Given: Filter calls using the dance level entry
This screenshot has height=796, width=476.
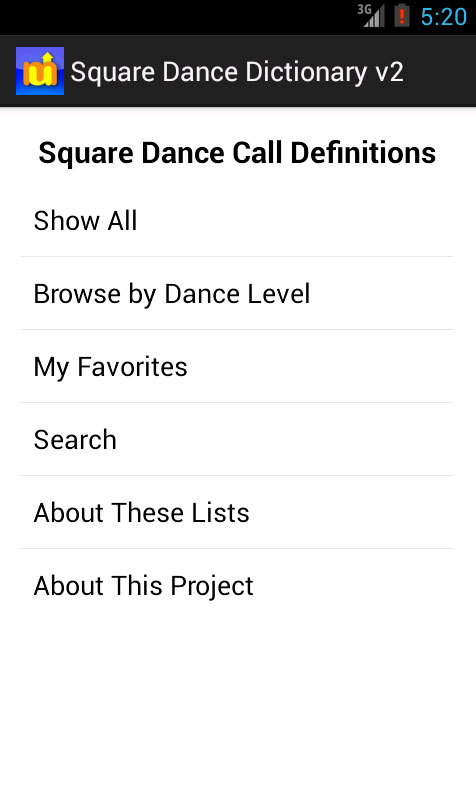Looking at the screenshot, I should point(237,293).
